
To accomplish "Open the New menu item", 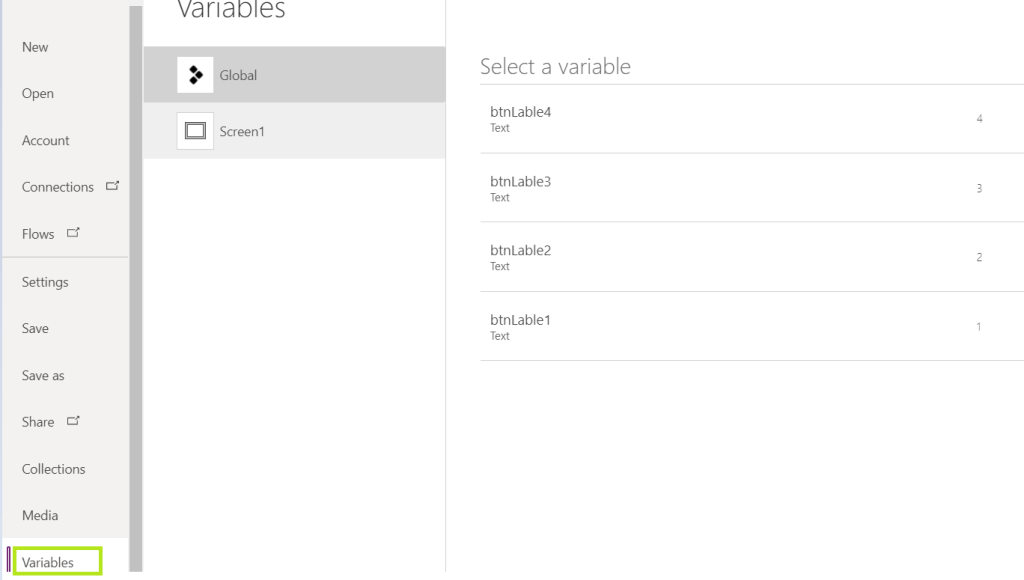I will pyautogui.click(x=35, y=47).
